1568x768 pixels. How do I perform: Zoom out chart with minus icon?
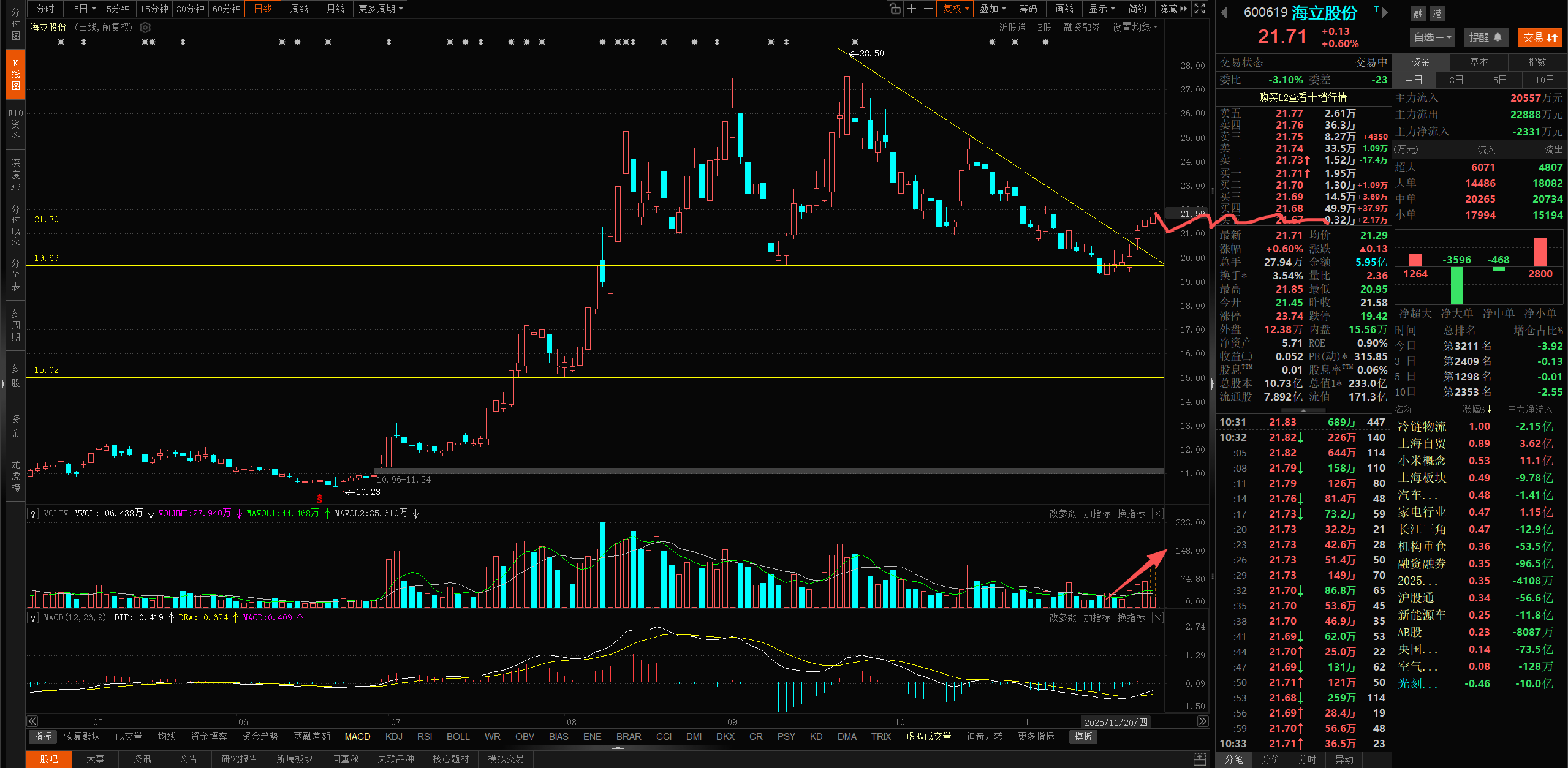(928, 9)
